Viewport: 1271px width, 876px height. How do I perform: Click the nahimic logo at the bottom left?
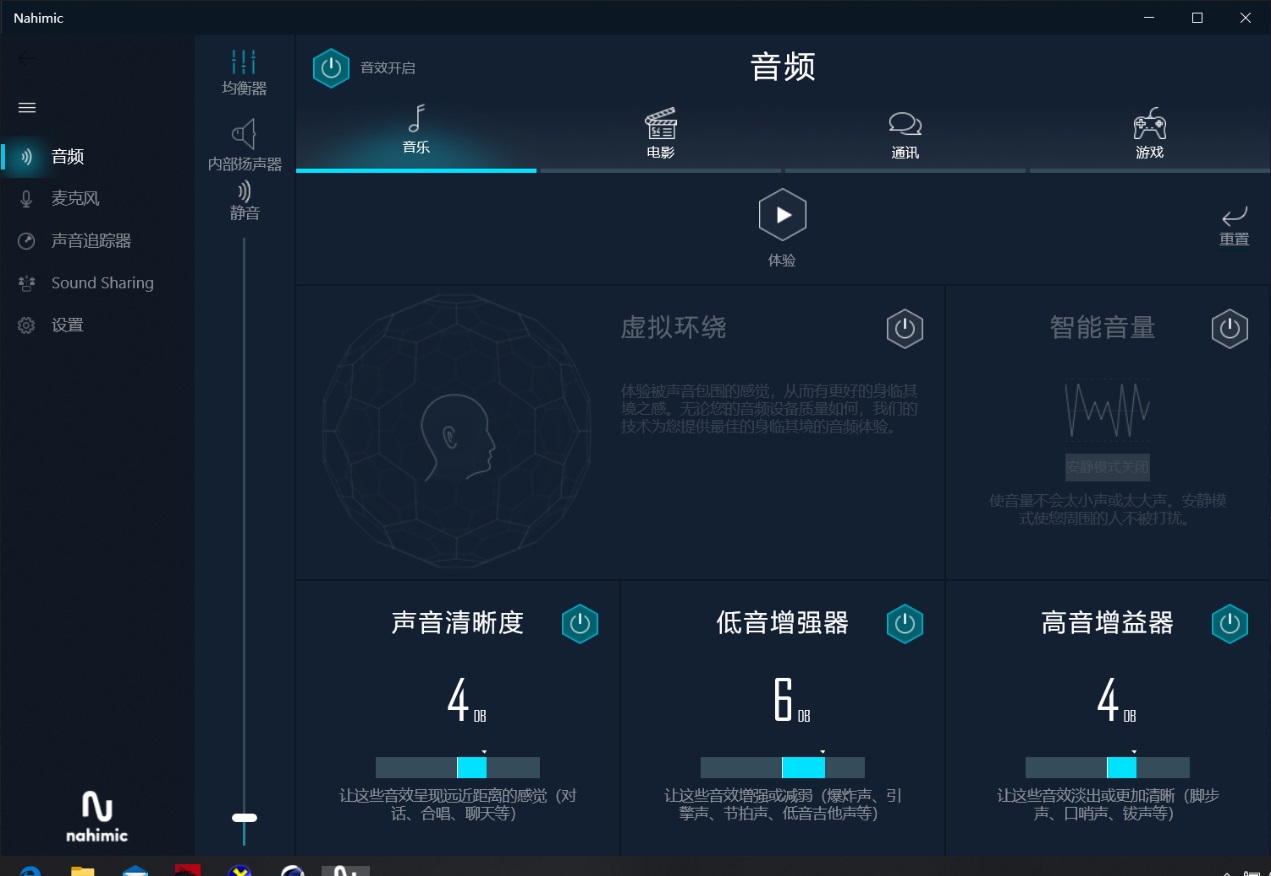95,815
